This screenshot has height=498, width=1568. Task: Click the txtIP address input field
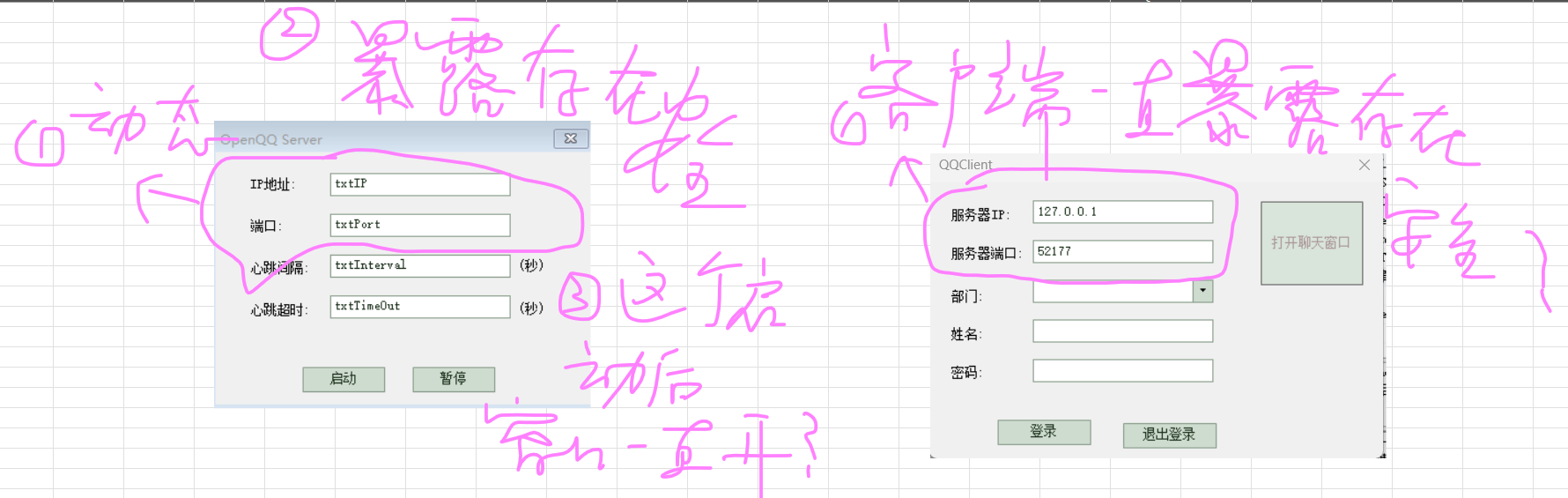click(420, 184)
